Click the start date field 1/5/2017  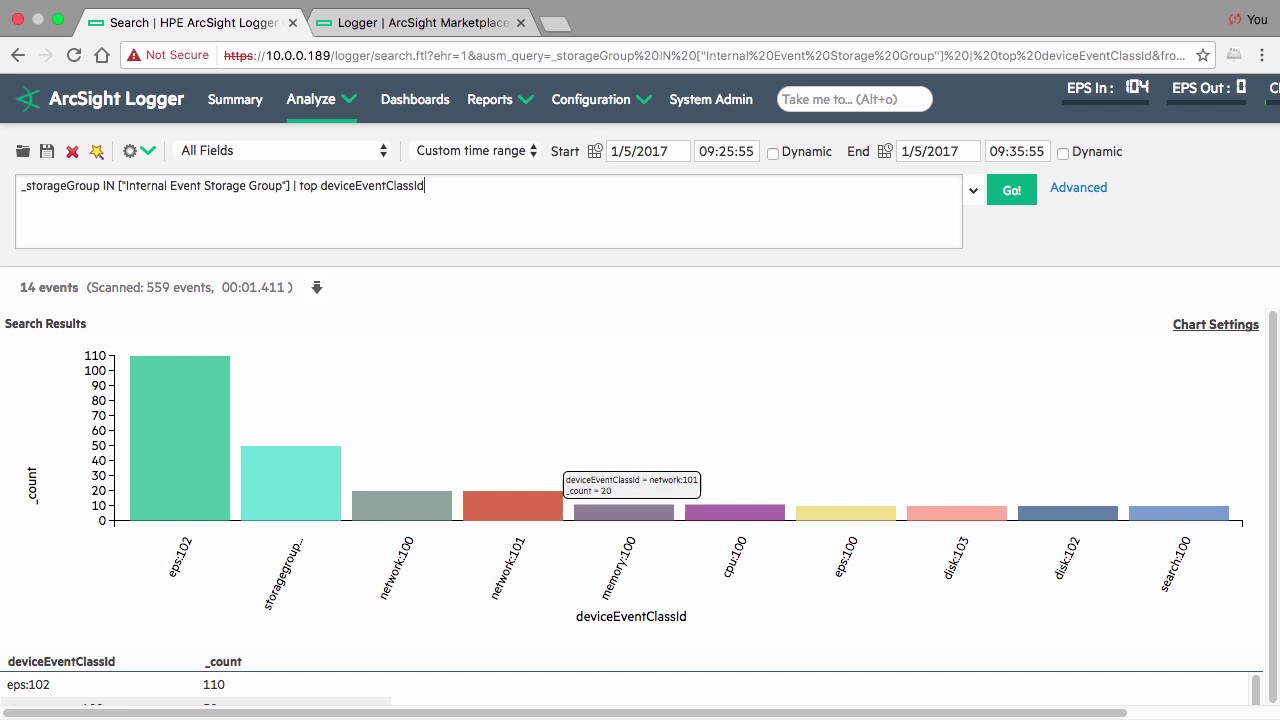coord(648,151)
